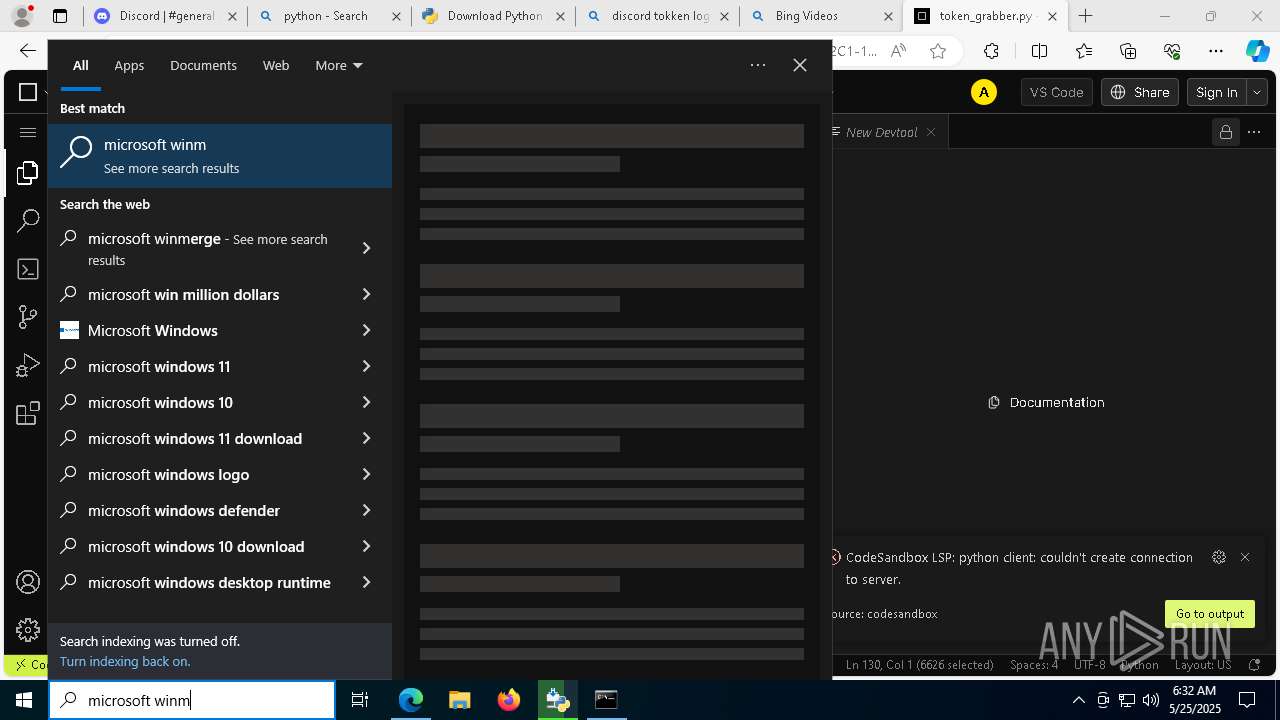
Task: Open the notification settings gear icon
Action: [x=1218, y=557]
